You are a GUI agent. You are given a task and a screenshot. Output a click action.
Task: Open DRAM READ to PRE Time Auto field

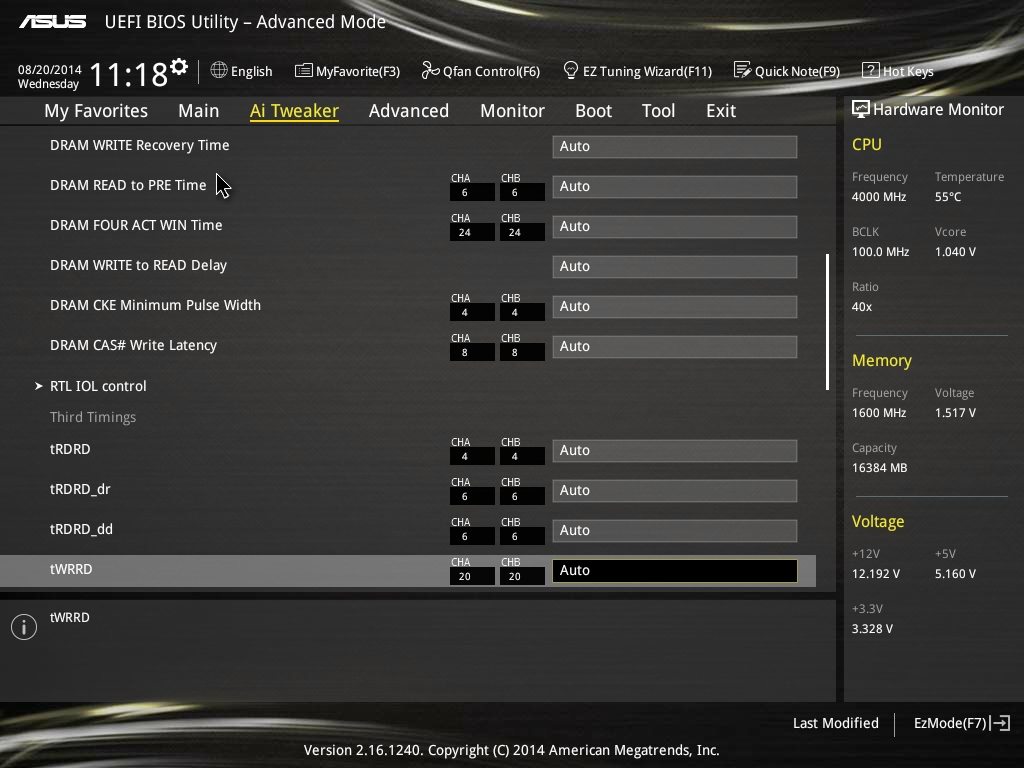(675, 186)
